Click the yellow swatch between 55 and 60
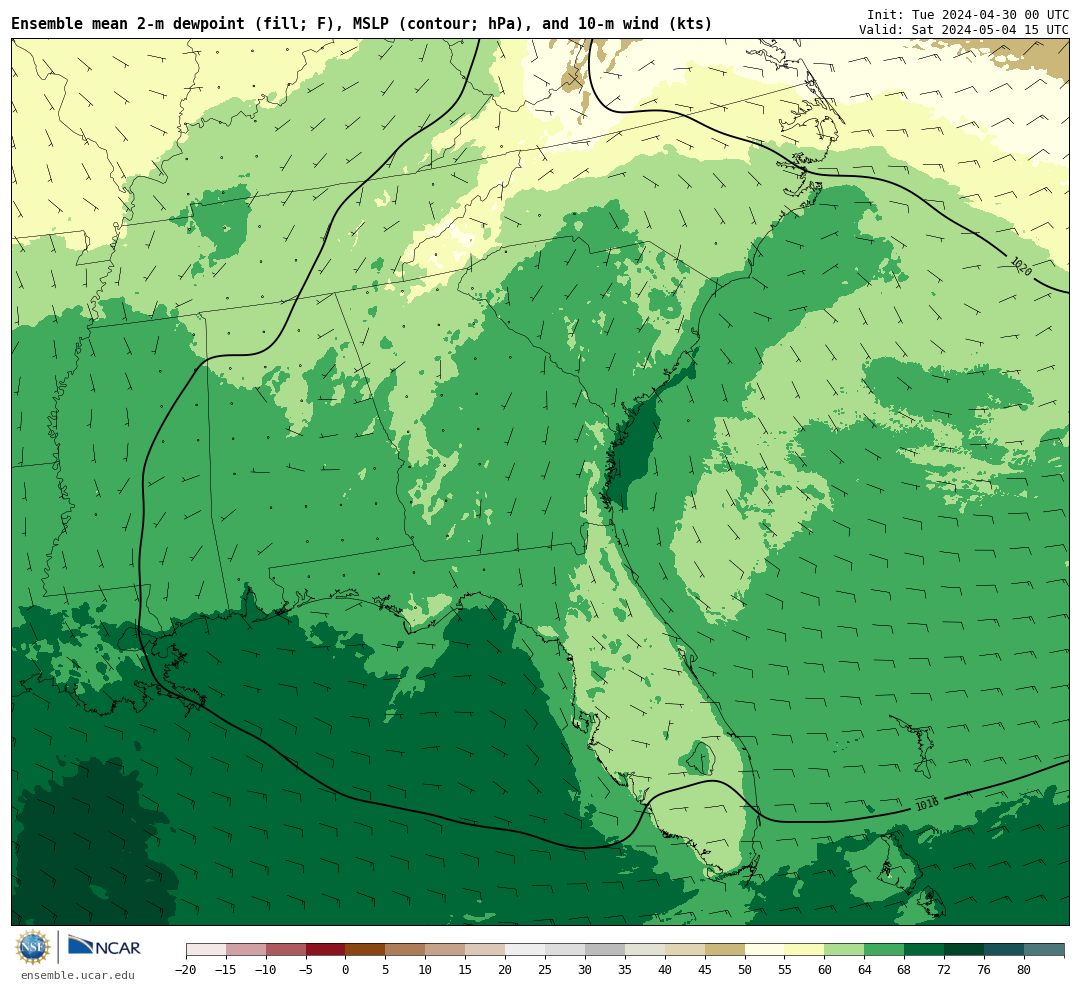This screenshot has height=988, width=1080. 805,950
